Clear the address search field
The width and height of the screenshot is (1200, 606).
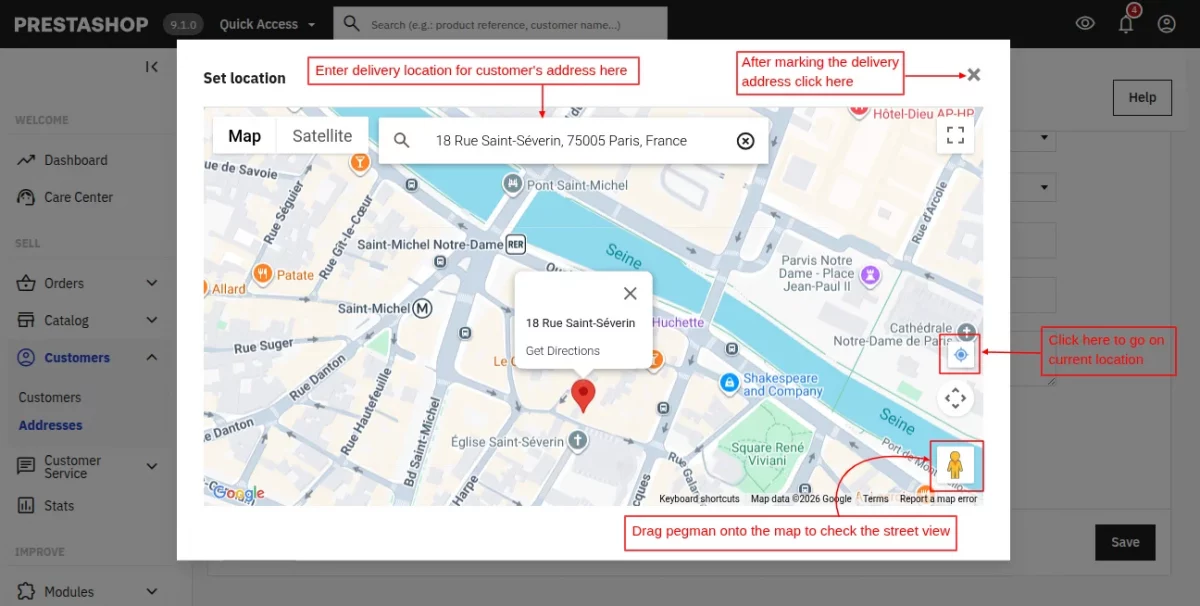(x=745, y=141)
